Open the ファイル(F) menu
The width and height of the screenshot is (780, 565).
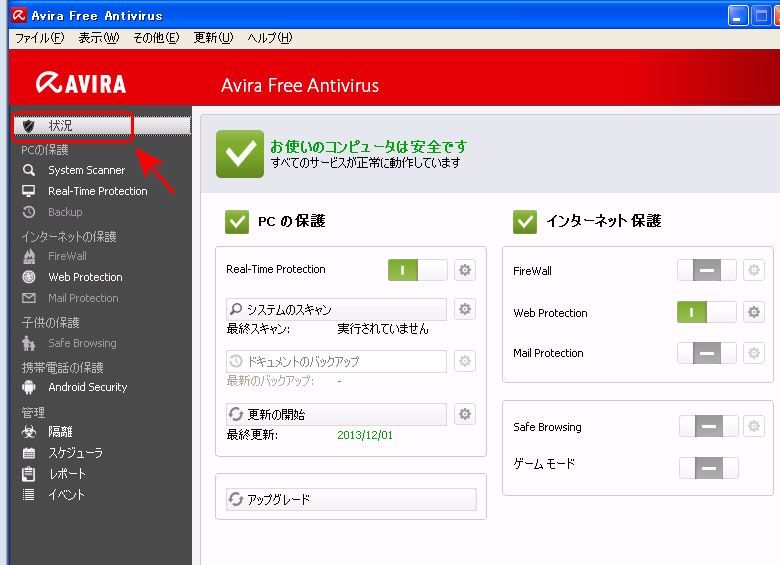coord(39,38)
